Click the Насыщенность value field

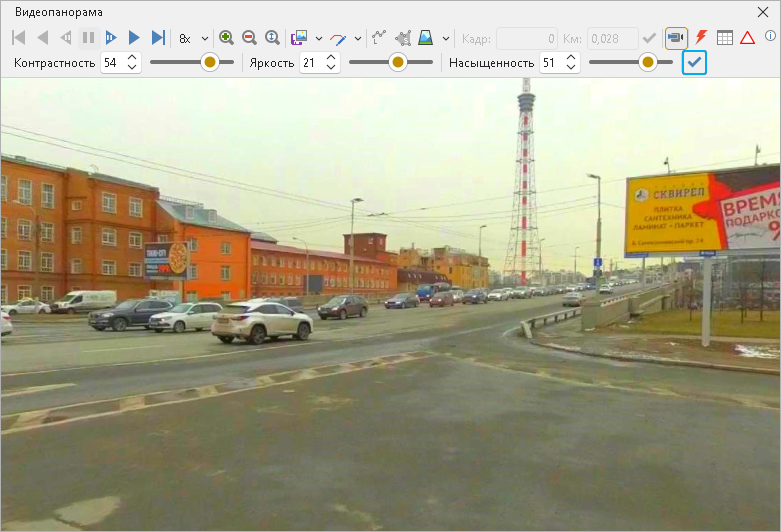pos(549,62)
